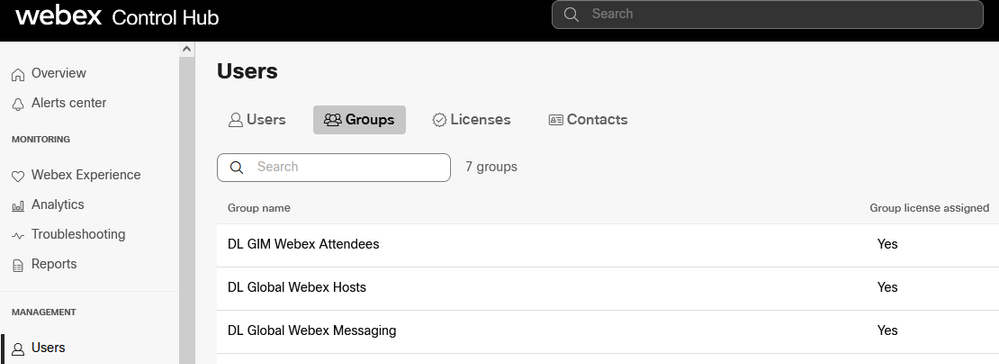Open Reports in the sidebar
Image resolution: width=999 pixels, height=364 pixels.
(x=54, y=265)
